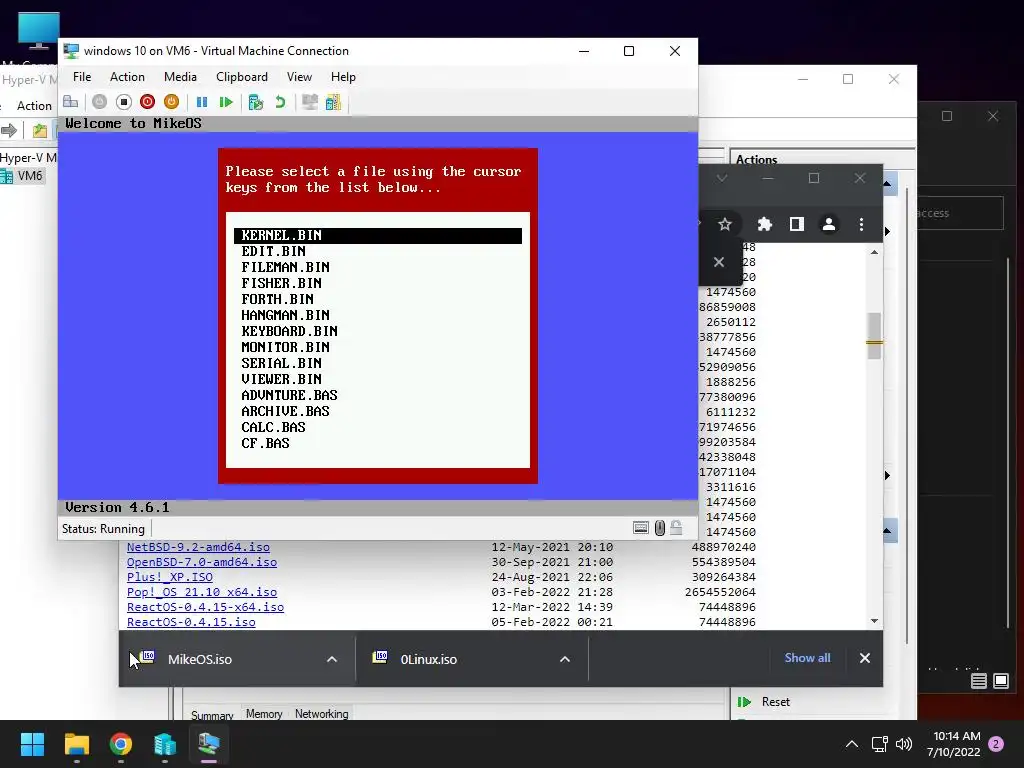Open the Help menu
Image resolution: width=1024 pixels, height=768 pixels.
coord(343,77)
